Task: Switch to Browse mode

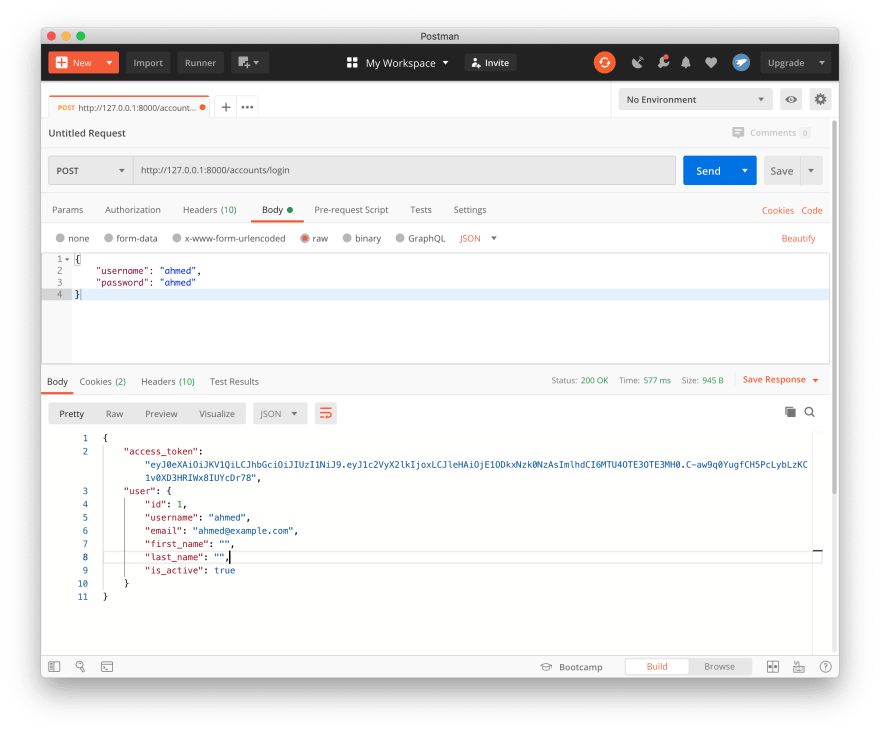Action: [x=719, y=666]
